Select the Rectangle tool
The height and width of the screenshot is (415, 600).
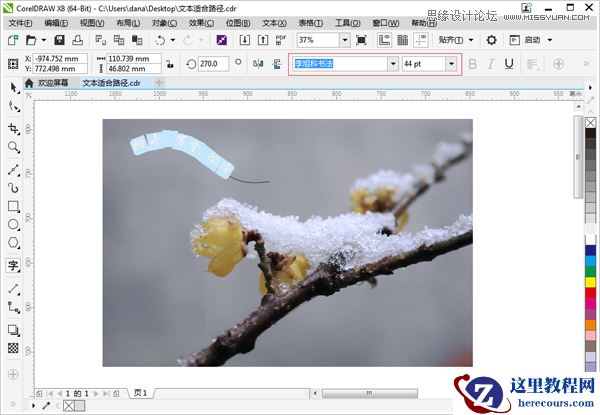(13, 207)
